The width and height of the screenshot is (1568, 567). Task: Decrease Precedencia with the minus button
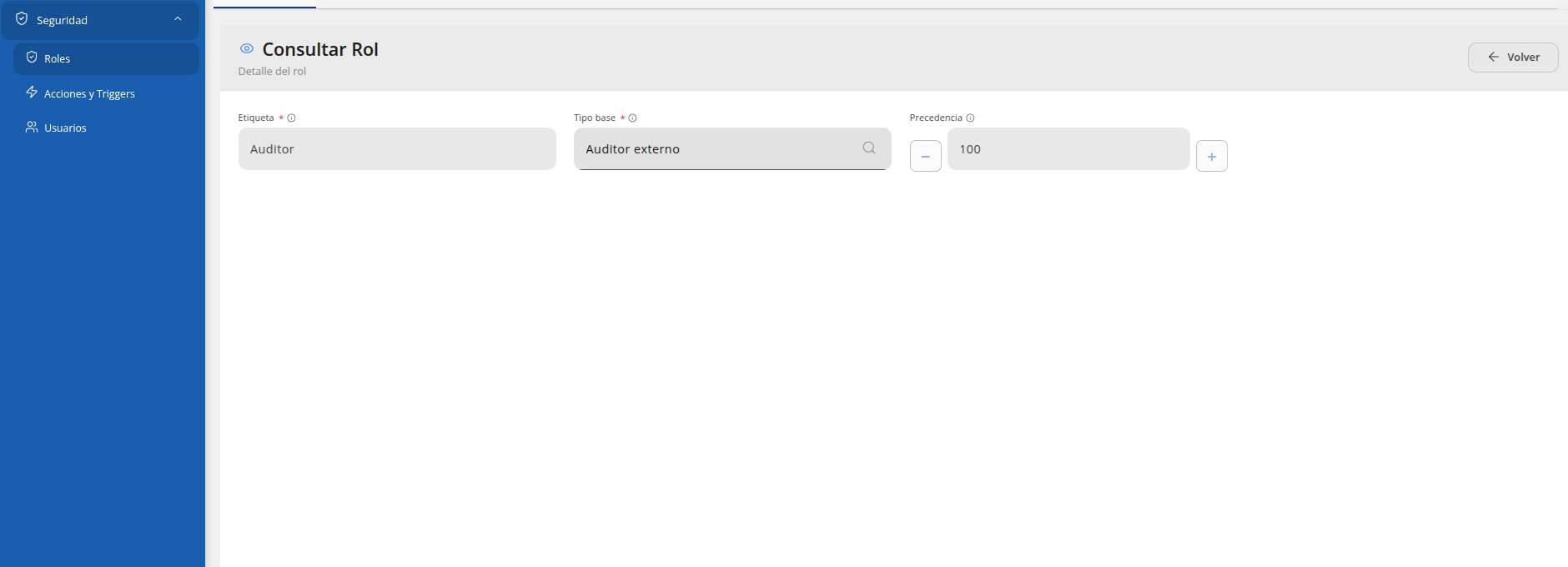[x=926, y=156]
